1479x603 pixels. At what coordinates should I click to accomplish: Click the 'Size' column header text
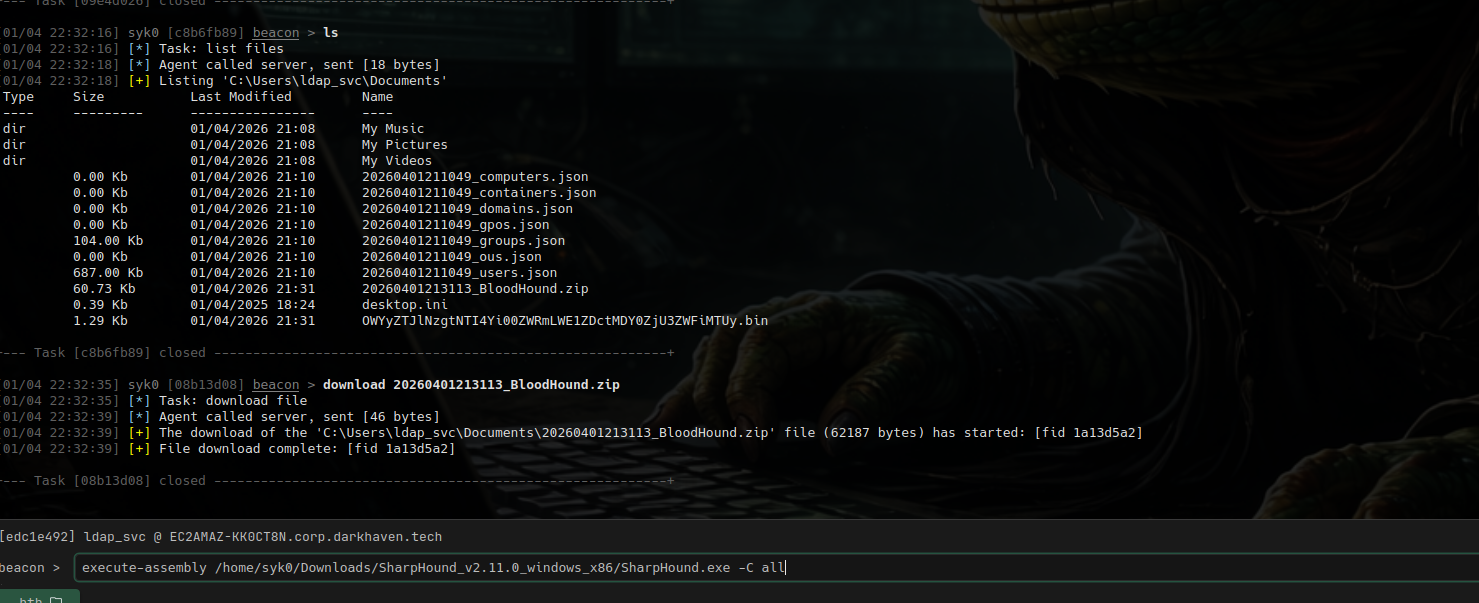coord(89,97)
